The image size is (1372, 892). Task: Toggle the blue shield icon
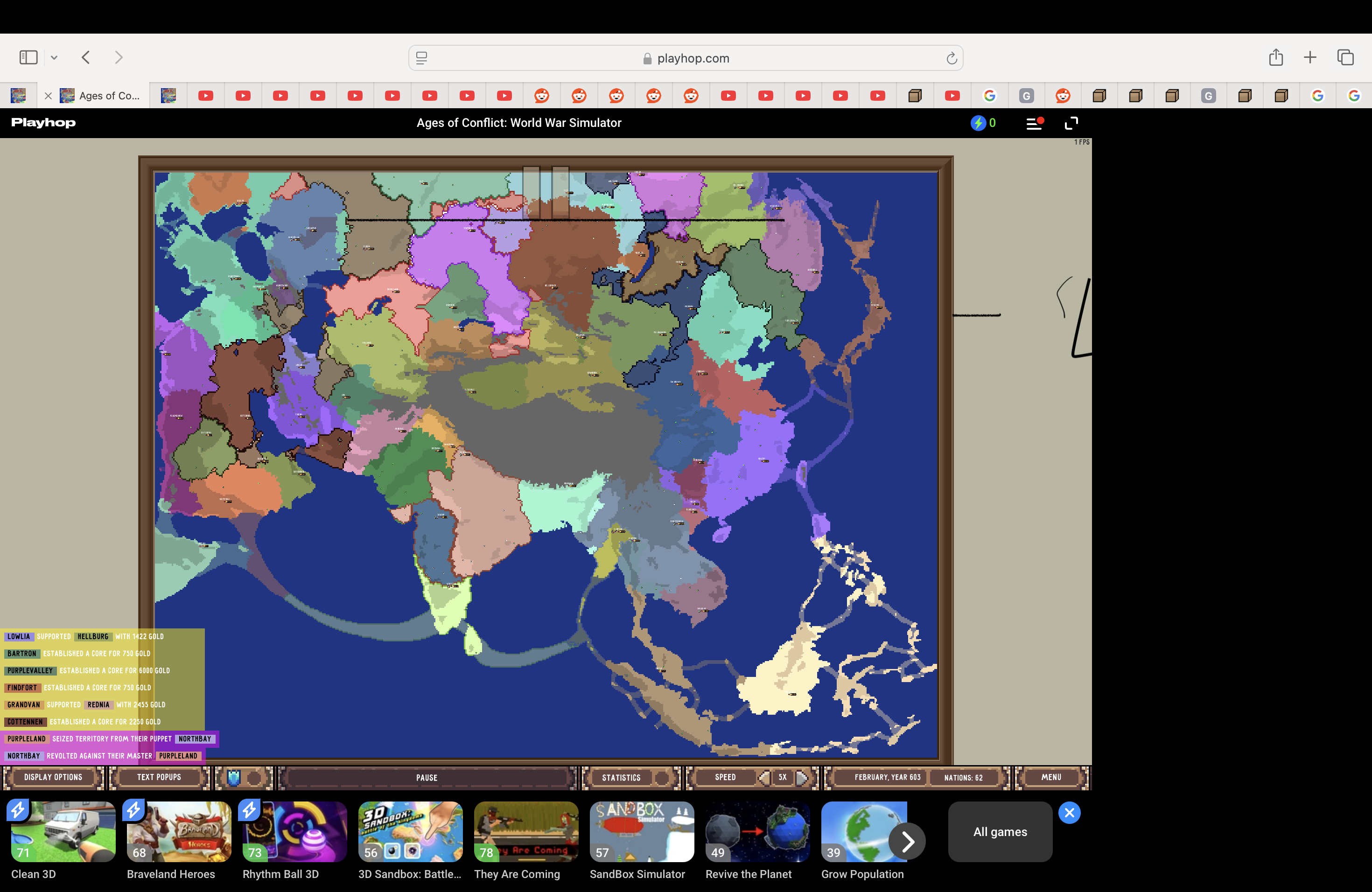point(233,777)
